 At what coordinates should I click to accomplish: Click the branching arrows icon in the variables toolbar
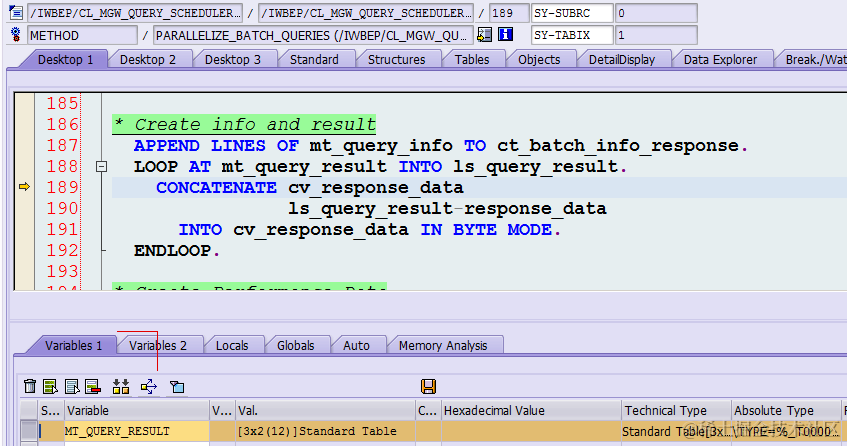(149, 386)
